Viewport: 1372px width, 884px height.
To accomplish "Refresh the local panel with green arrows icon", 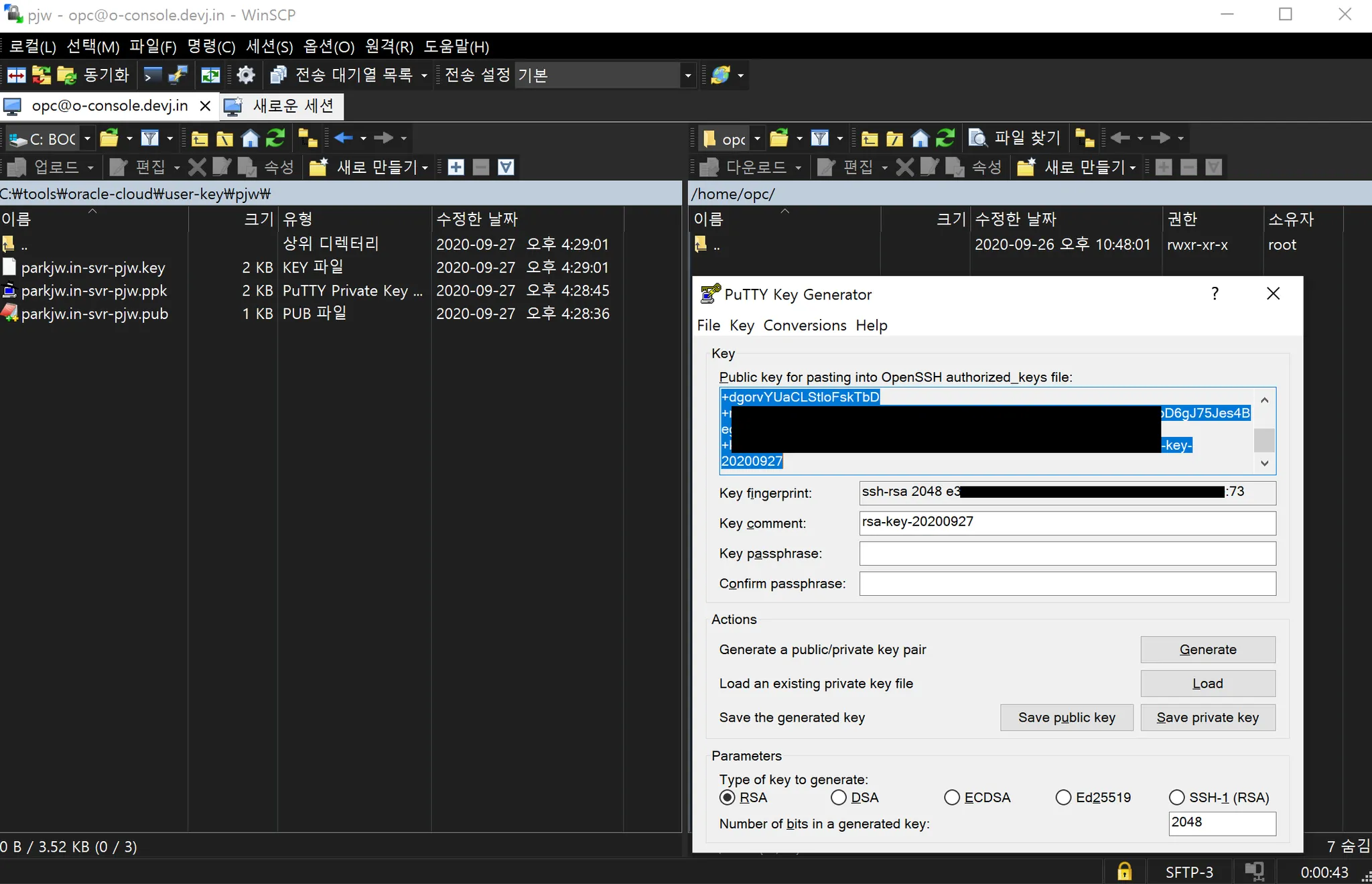I will [275, 139].
